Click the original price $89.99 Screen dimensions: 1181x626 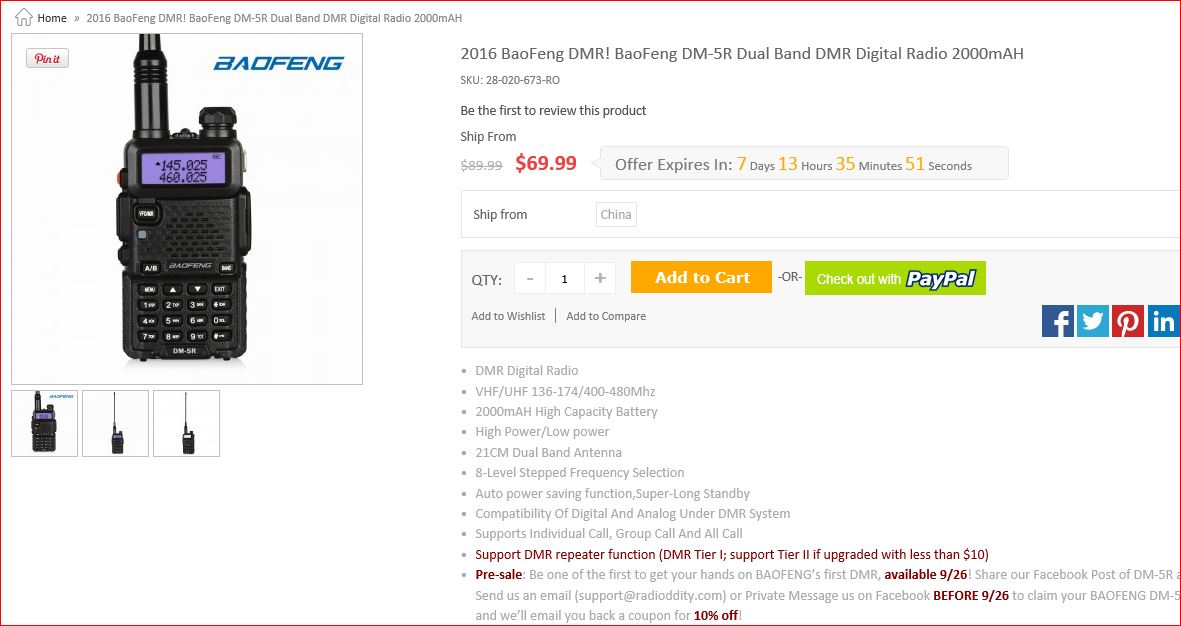coord(481,166)
